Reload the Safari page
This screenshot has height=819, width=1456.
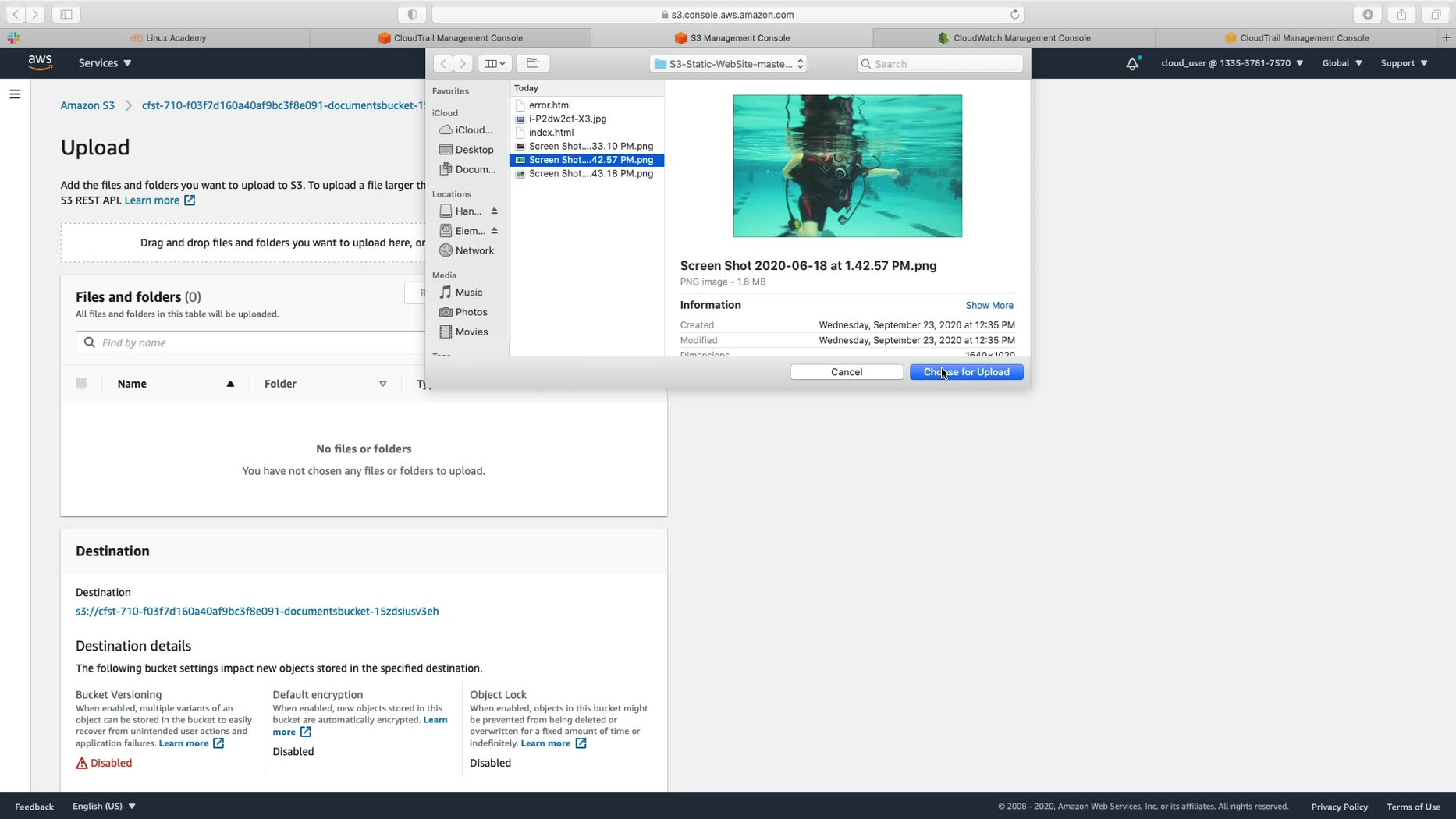(1014, 14)
